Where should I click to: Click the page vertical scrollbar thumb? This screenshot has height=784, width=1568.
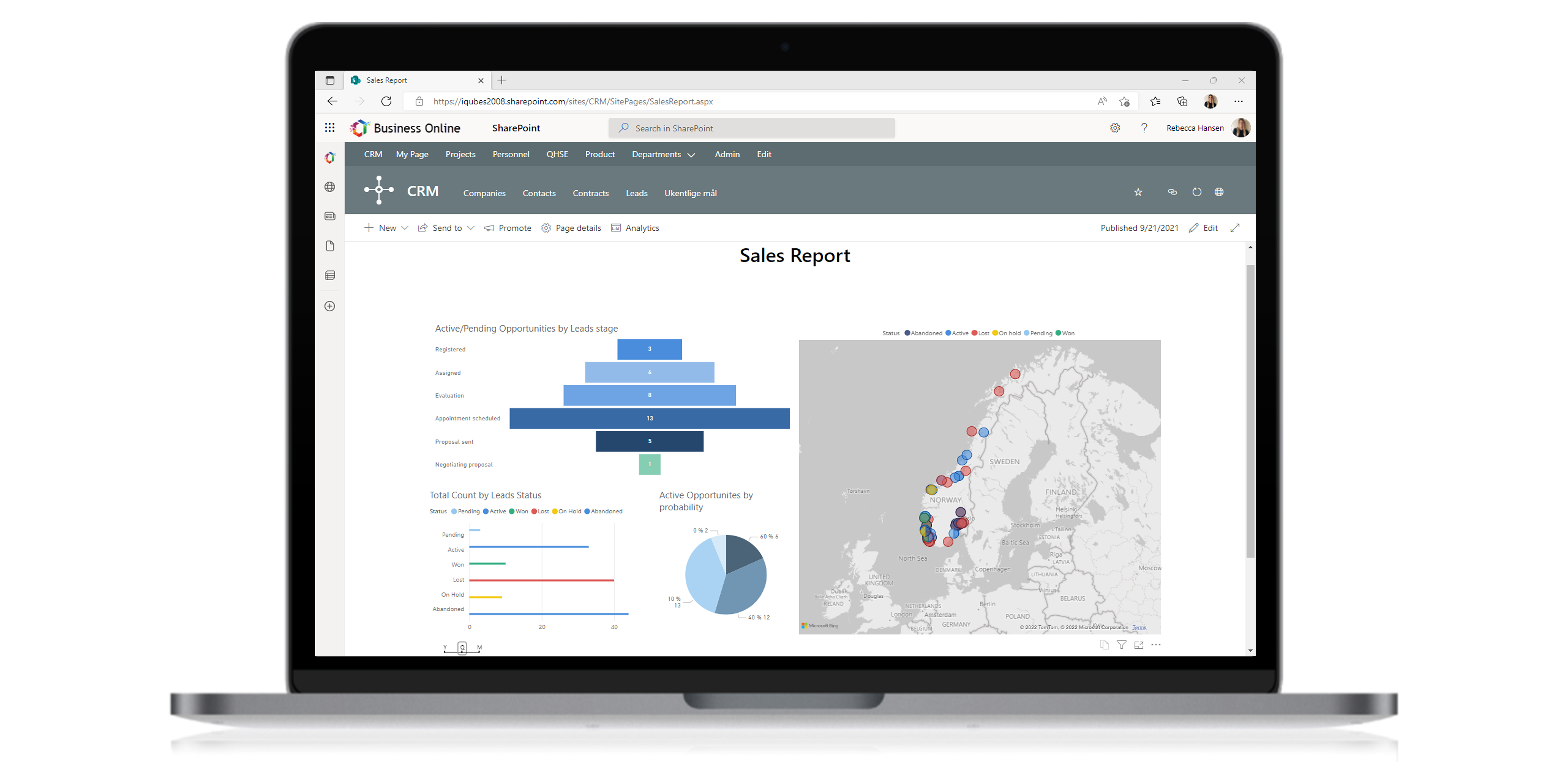pyautogui.click(x=1250, y=411)
